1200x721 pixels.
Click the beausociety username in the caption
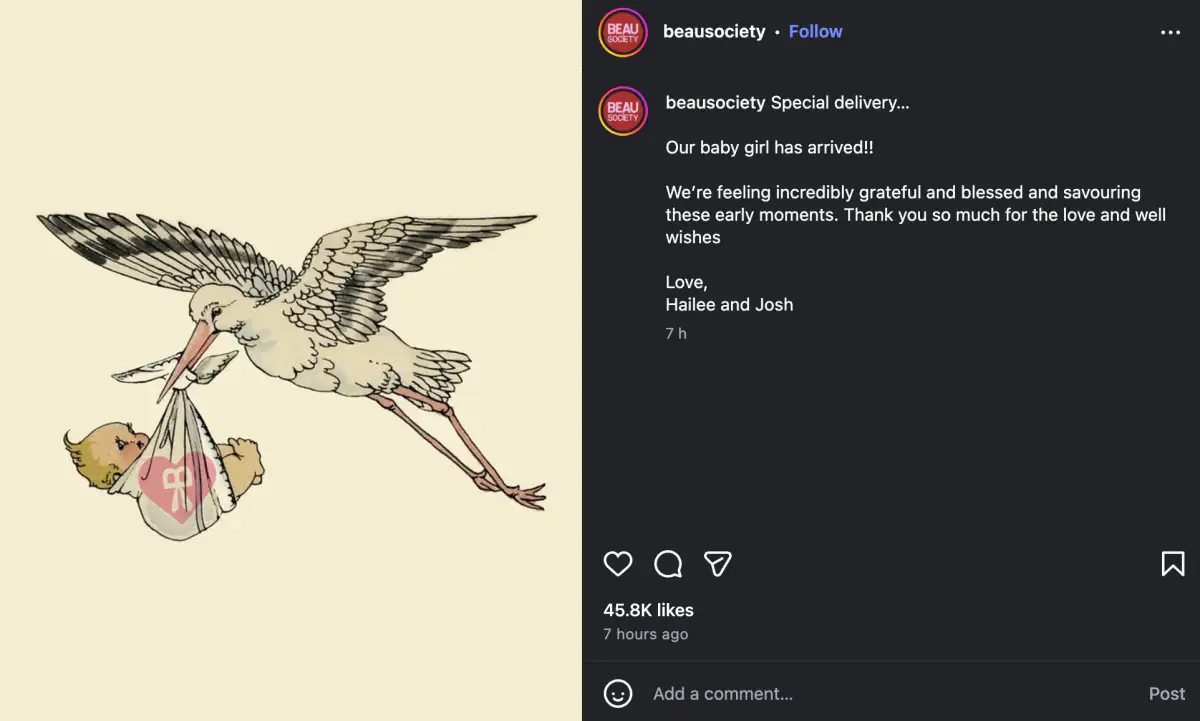coord(715,103)
